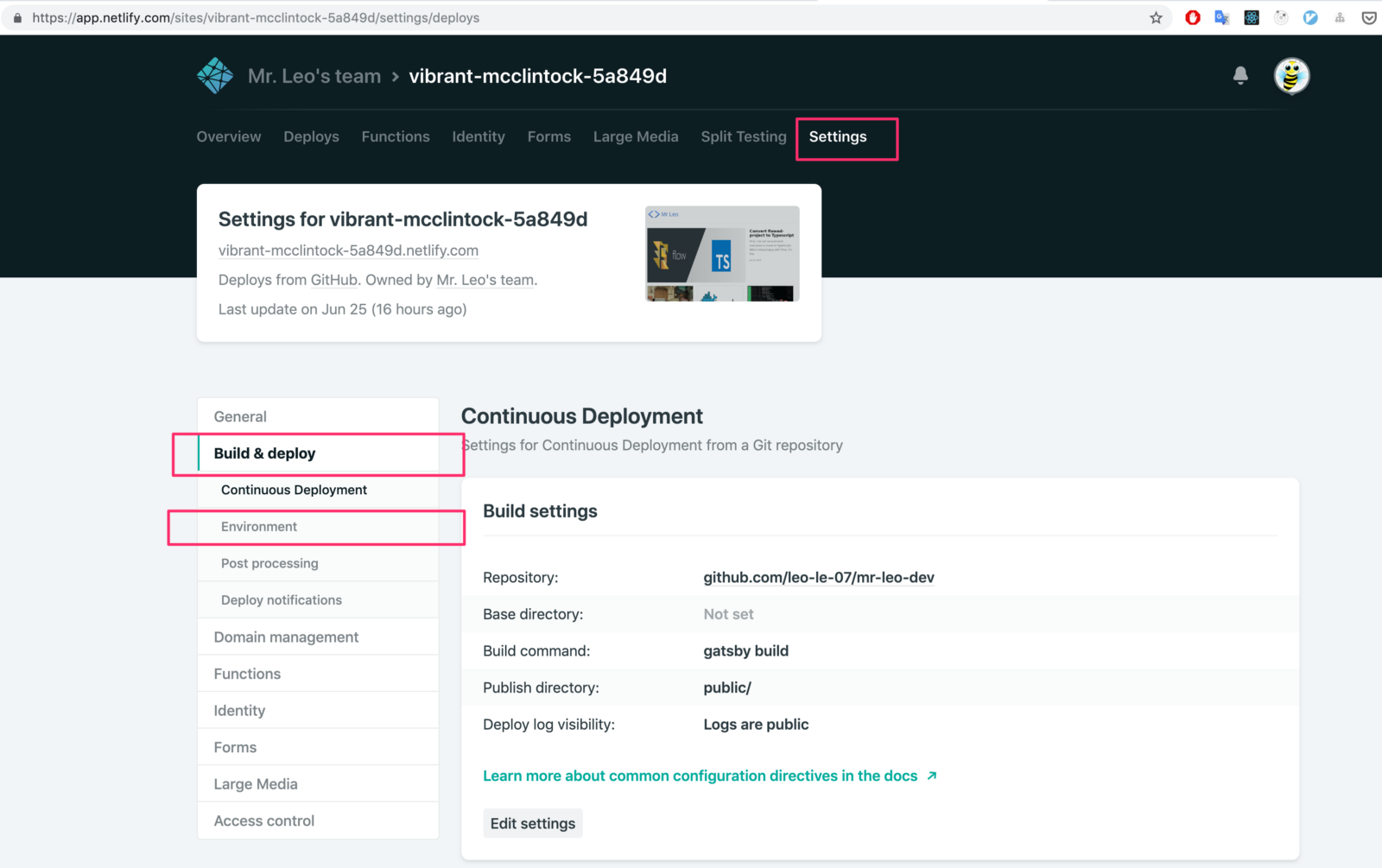1382x868 pixels.
Task: Open Post processing sub-item
Action: [x=318, y=563]
